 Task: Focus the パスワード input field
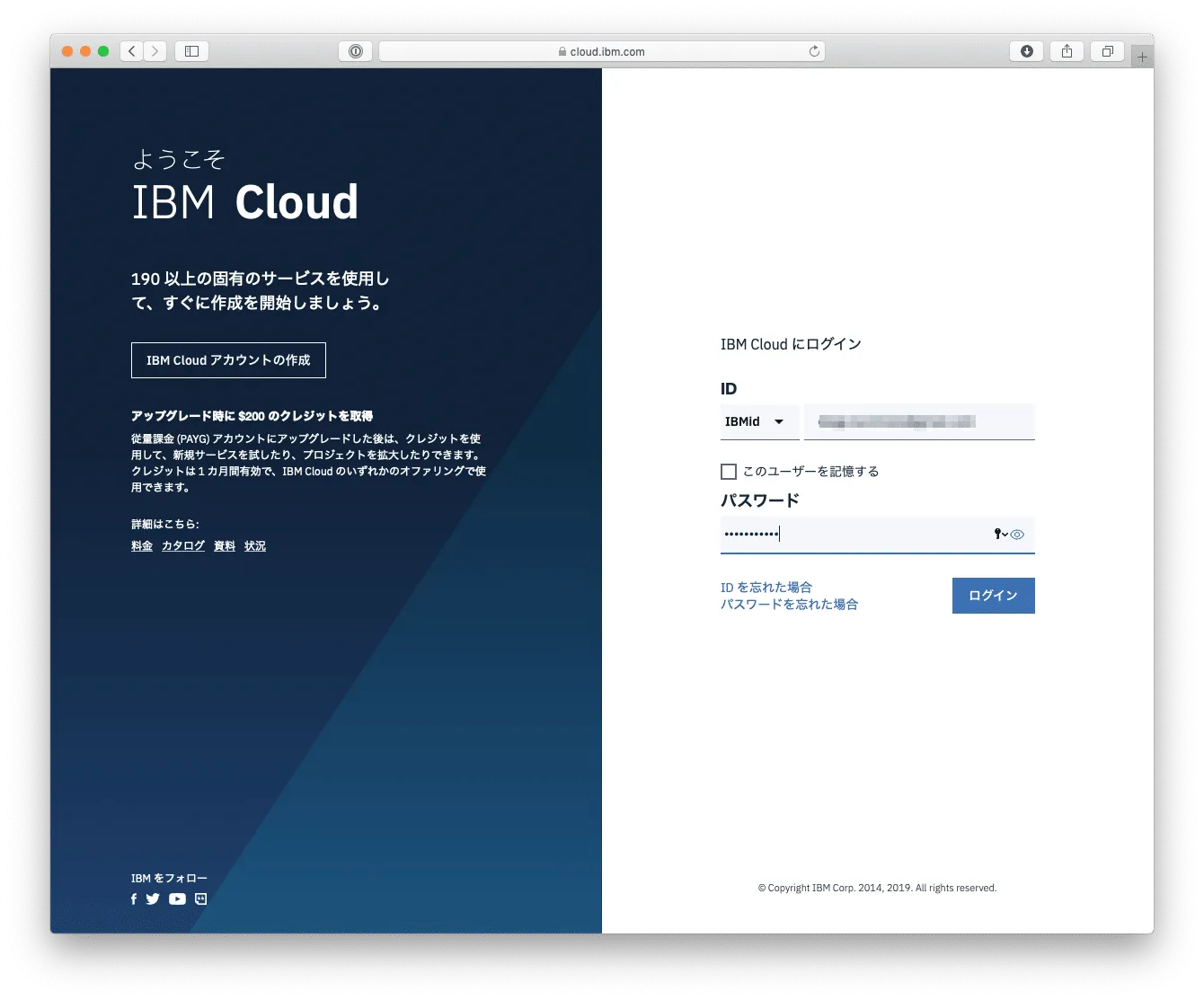pos(878,535)
